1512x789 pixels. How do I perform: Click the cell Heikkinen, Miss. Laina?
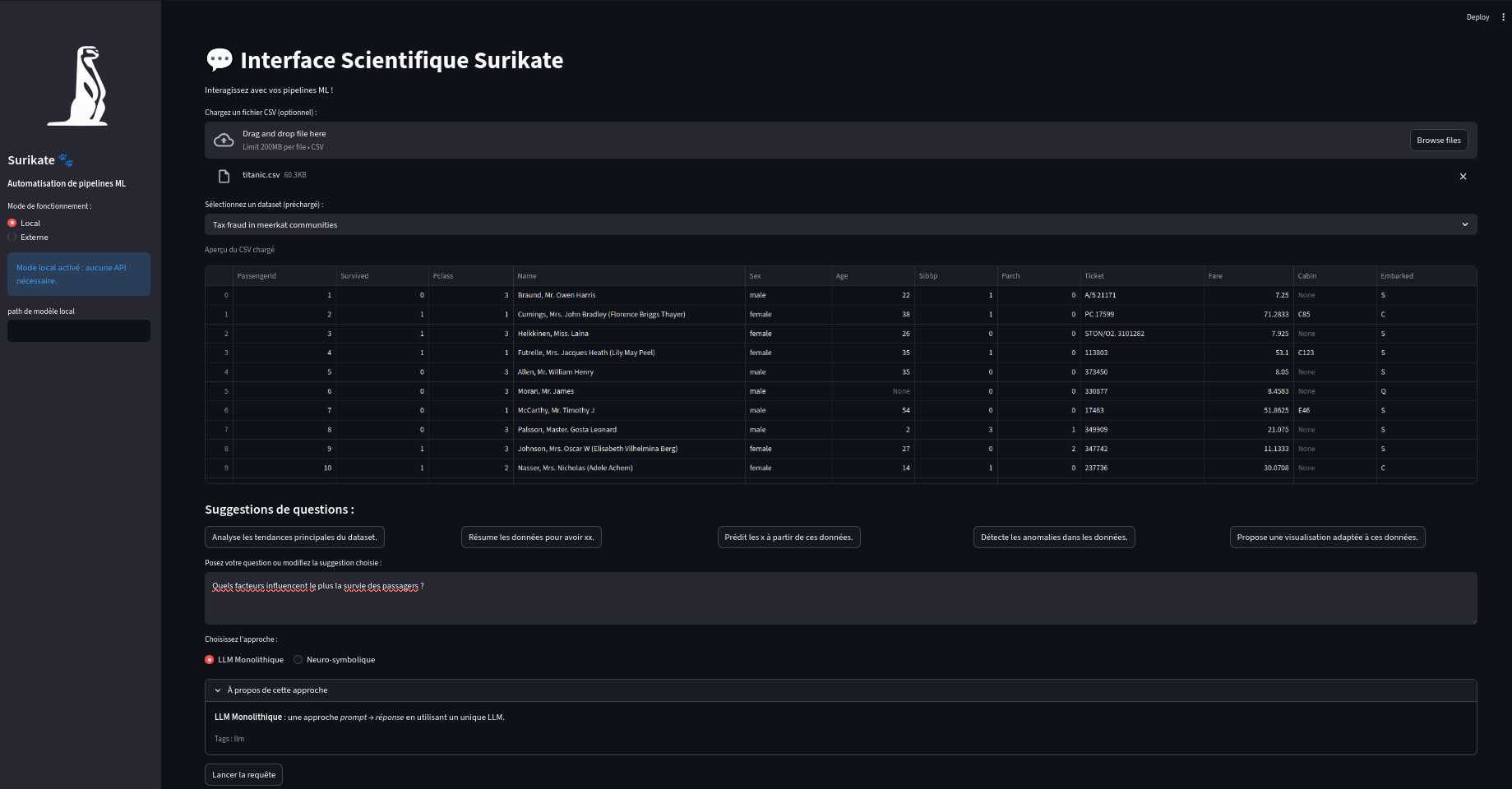629,334
